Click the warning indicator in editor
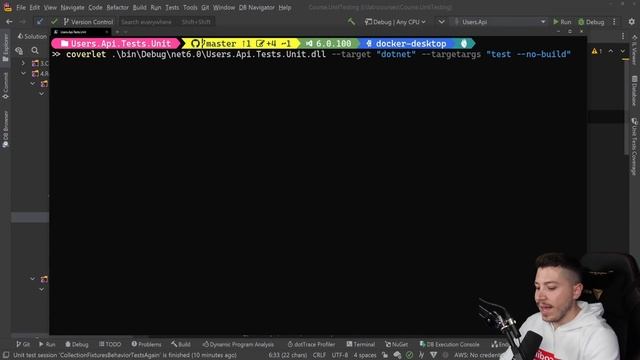Viewport: 640px width, 360px height. (597, 51)
